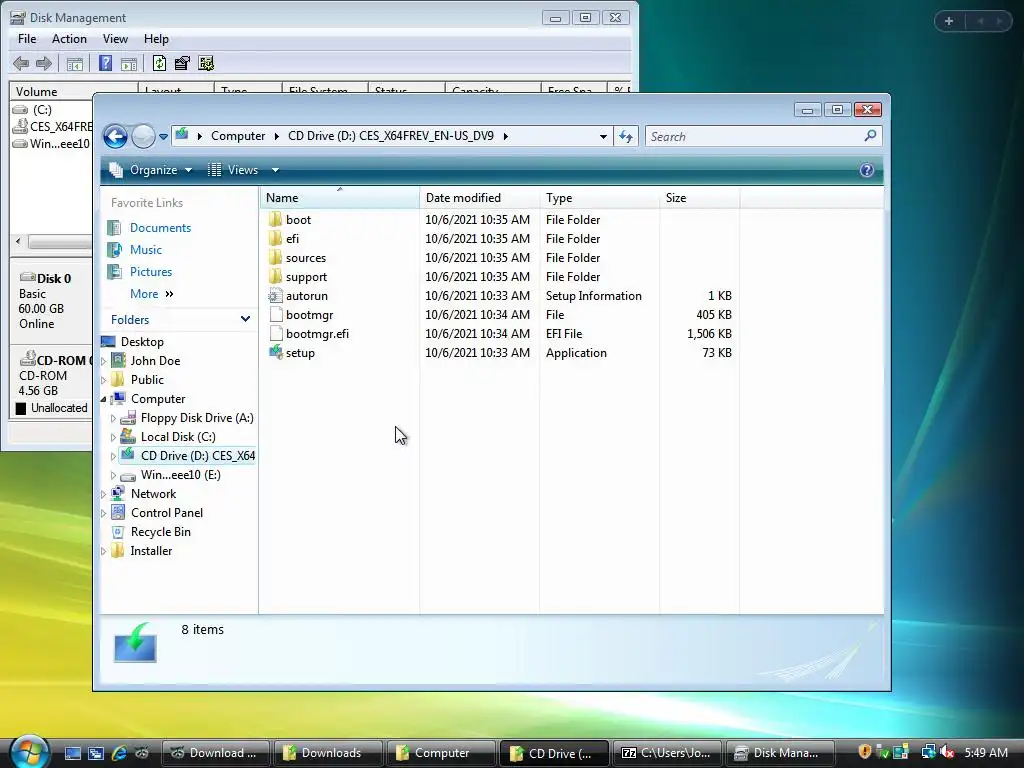Expand the Floppy Disk Drive (A:) node
This screenshot has height=768, width=1024.
[114, 418]
